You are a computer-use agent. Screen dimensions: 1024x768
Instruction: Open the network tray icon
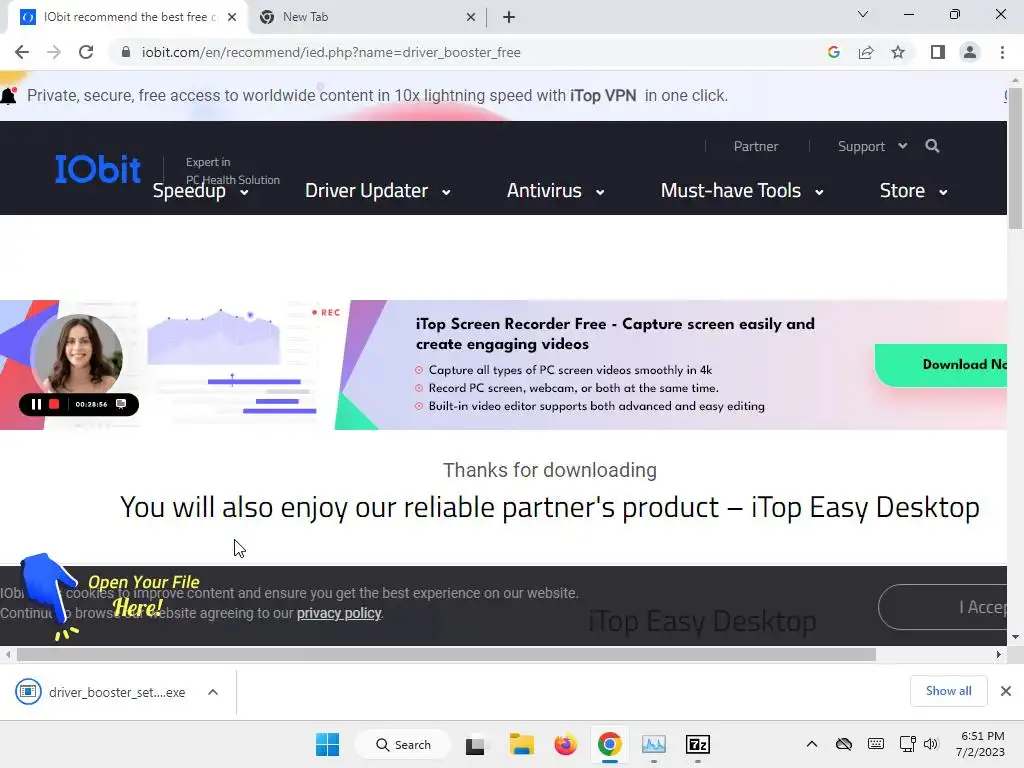pyautogui.click(x=907, y=744)
